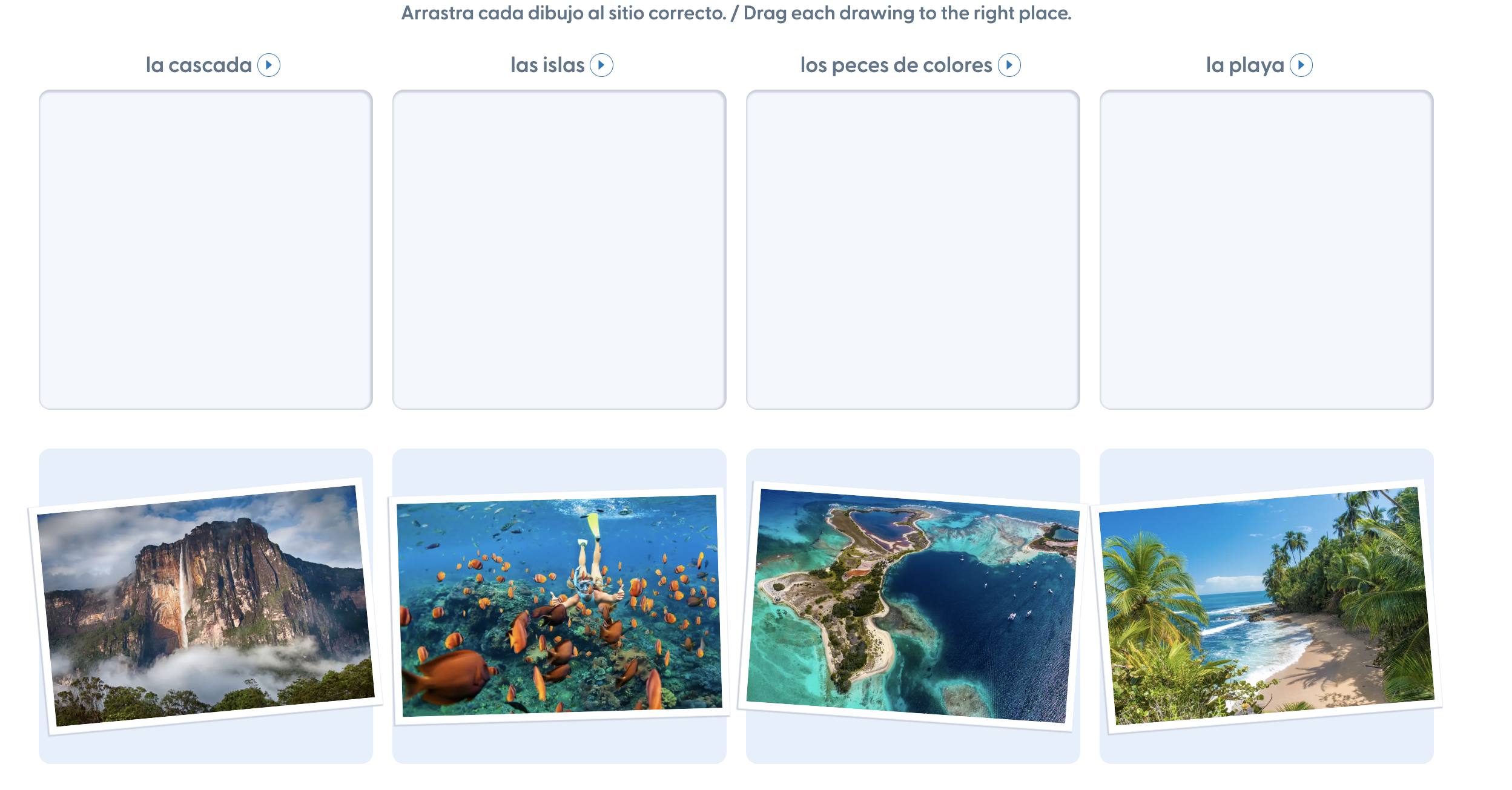Play audio for la cascada
Viewport: 1512px width, 790px height.
coord(268,65)
